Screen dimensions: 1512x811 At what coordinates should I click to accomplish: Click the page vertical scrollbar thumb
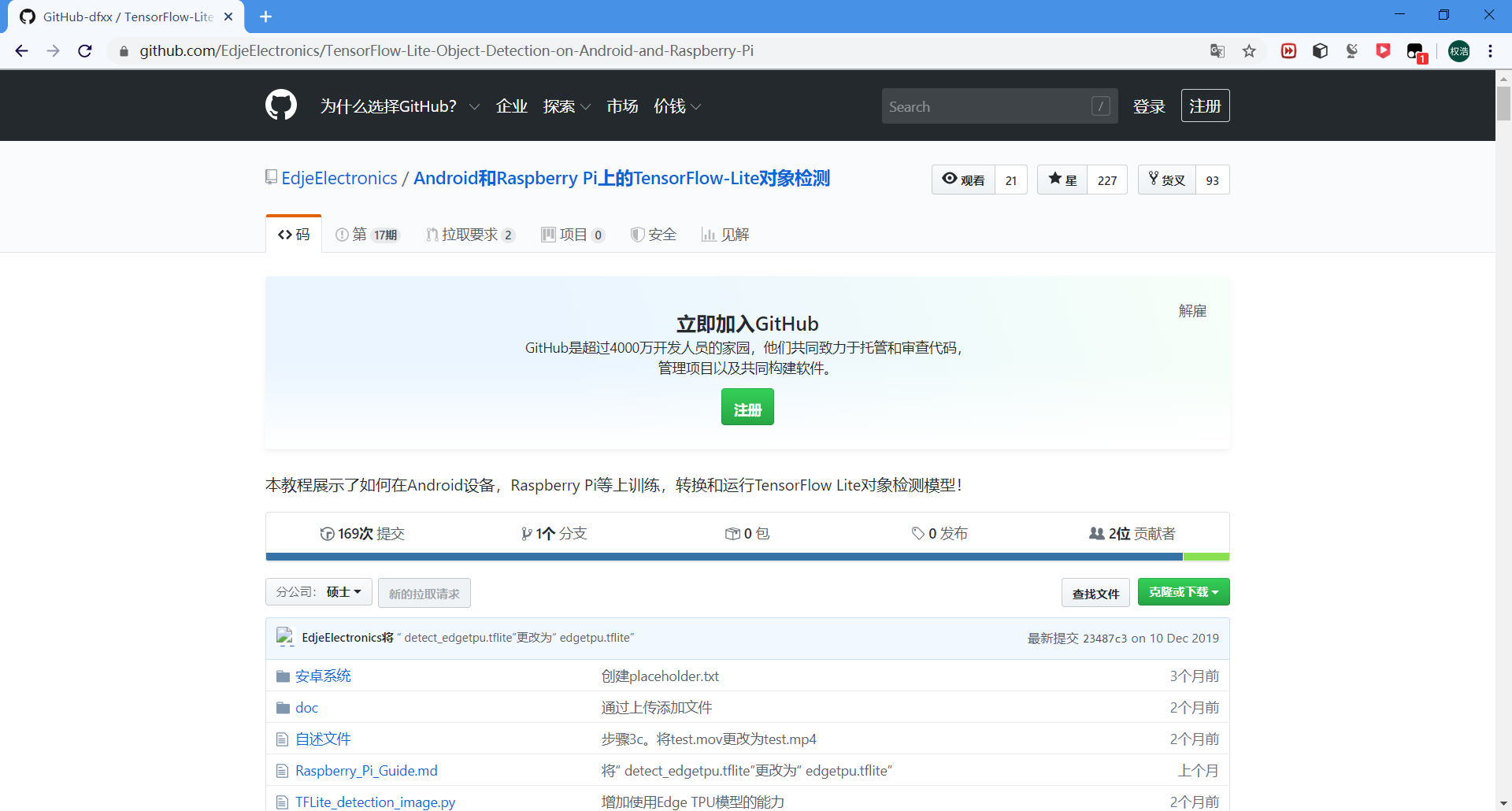click(1503, 102)
